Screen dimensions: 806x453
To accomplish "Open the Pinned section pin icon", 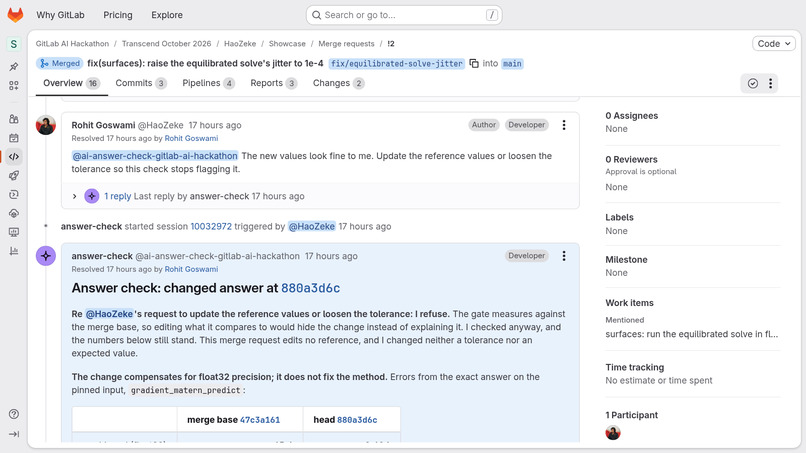I will [14, 66].
